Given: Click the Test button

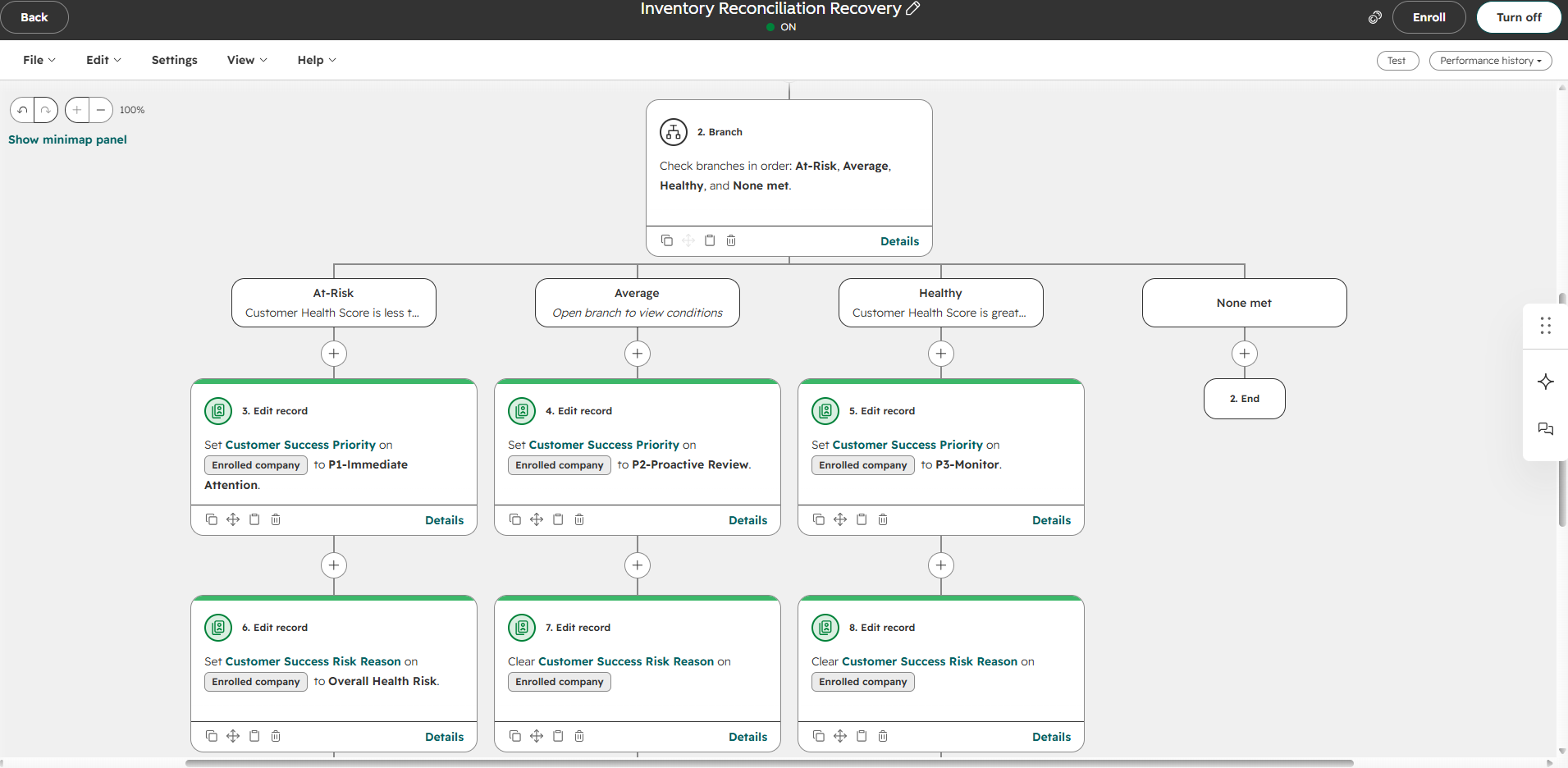Looking at the screenshot, I should click(x=1397, y=61).
